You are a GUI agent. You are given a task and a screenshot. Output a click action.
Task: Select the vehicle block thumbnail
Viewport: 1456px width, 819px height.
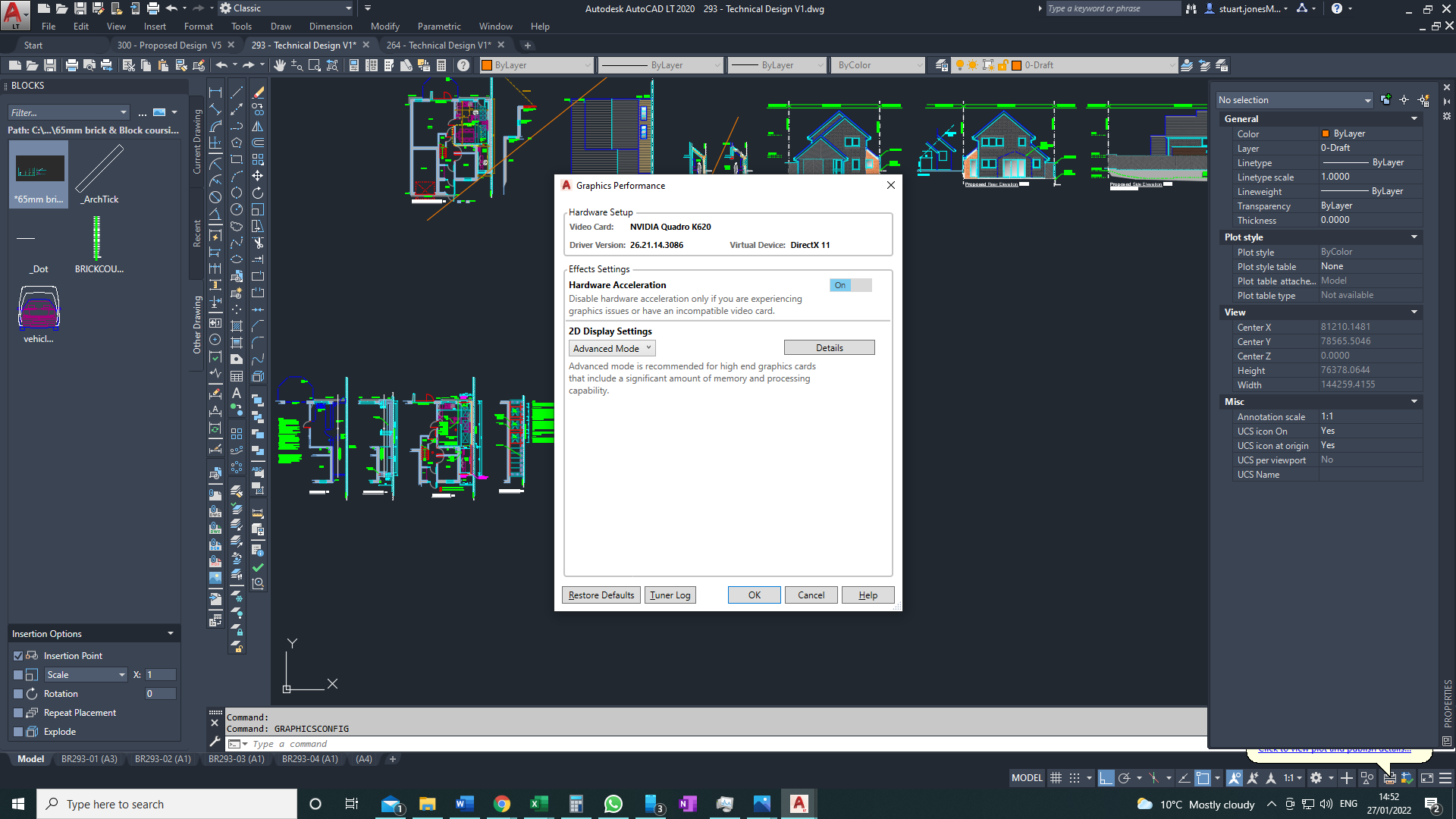tap(39, 309)
